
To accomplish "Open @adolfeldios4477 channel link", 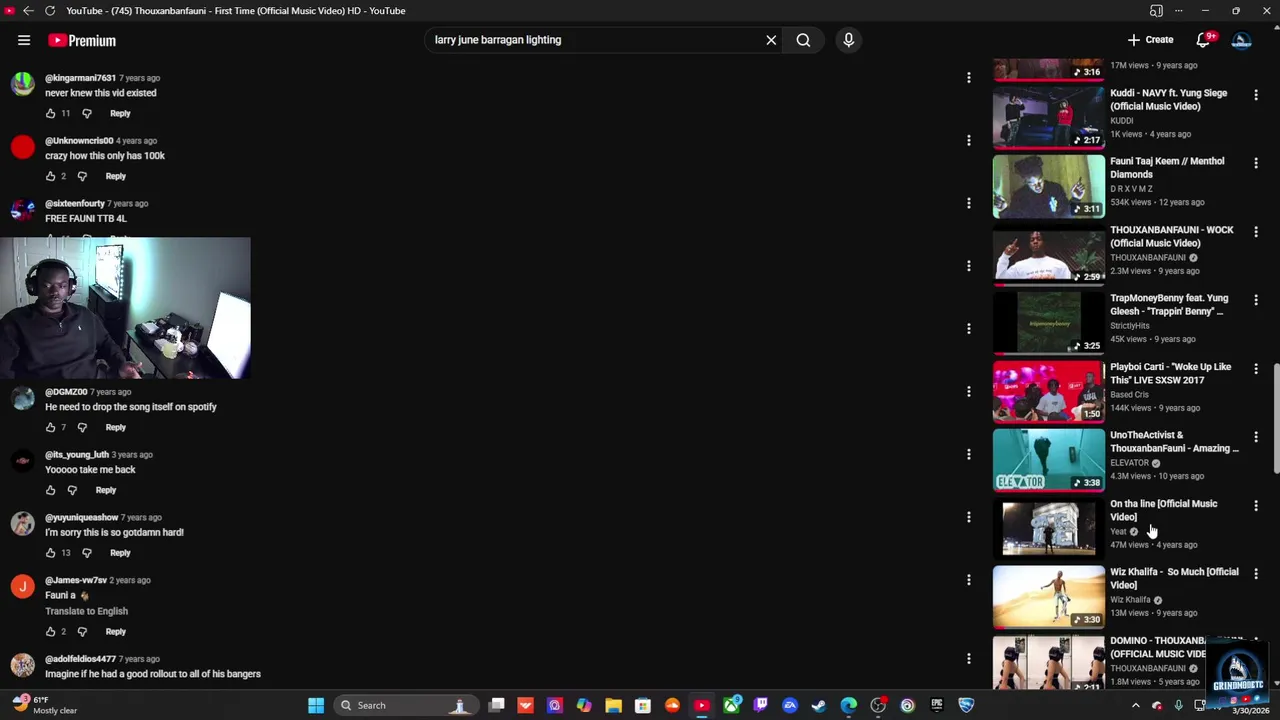I will pos(80,659).
